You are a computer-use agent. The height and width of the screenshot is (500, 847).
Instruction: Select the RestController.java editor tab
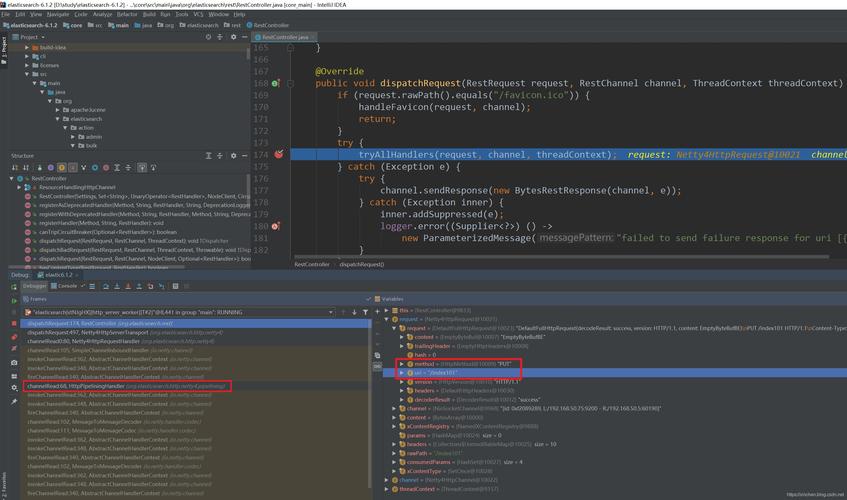tap(285, 37)
